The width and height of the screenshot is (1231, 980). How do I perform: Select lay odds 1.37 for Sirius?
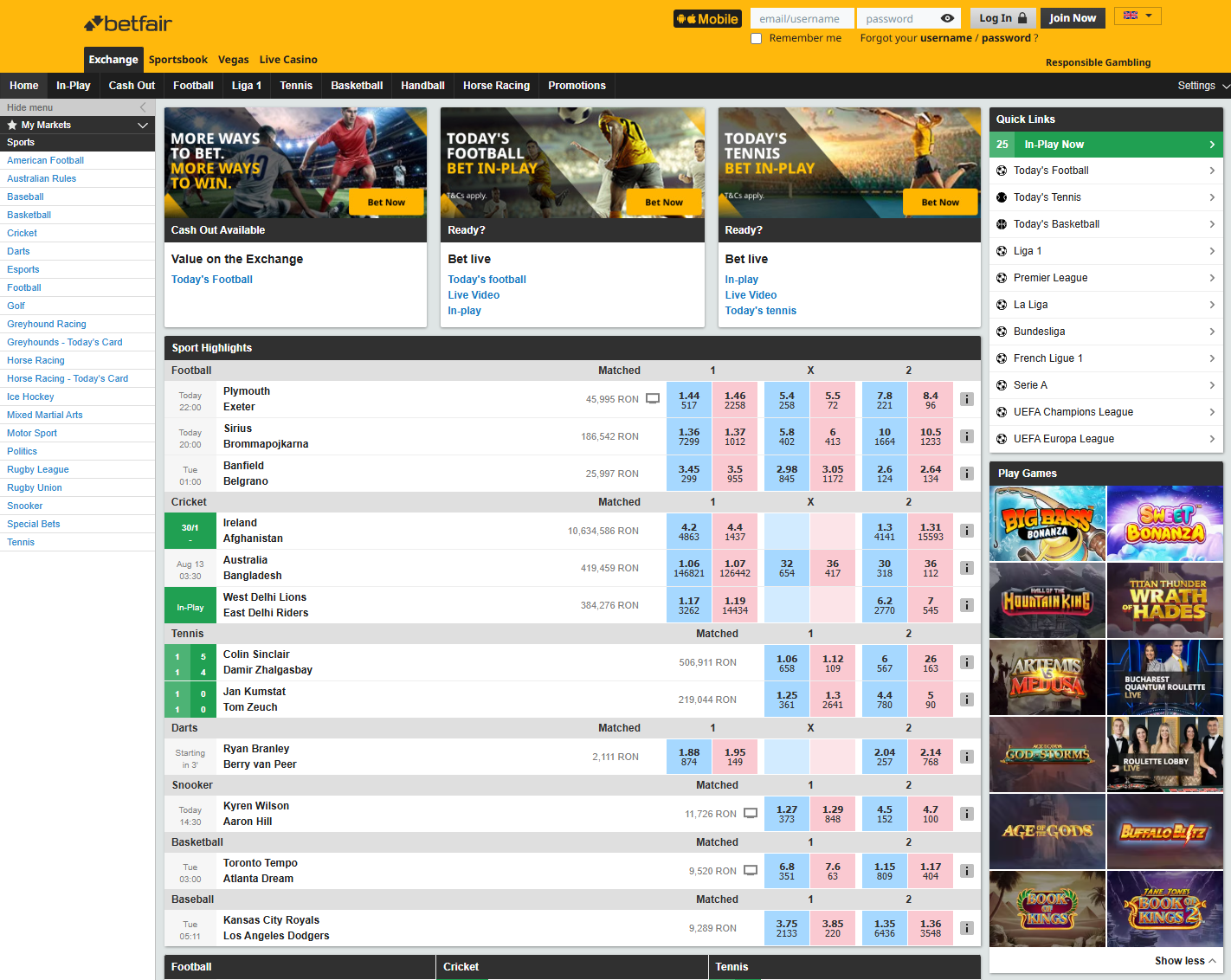coord(735,436)
